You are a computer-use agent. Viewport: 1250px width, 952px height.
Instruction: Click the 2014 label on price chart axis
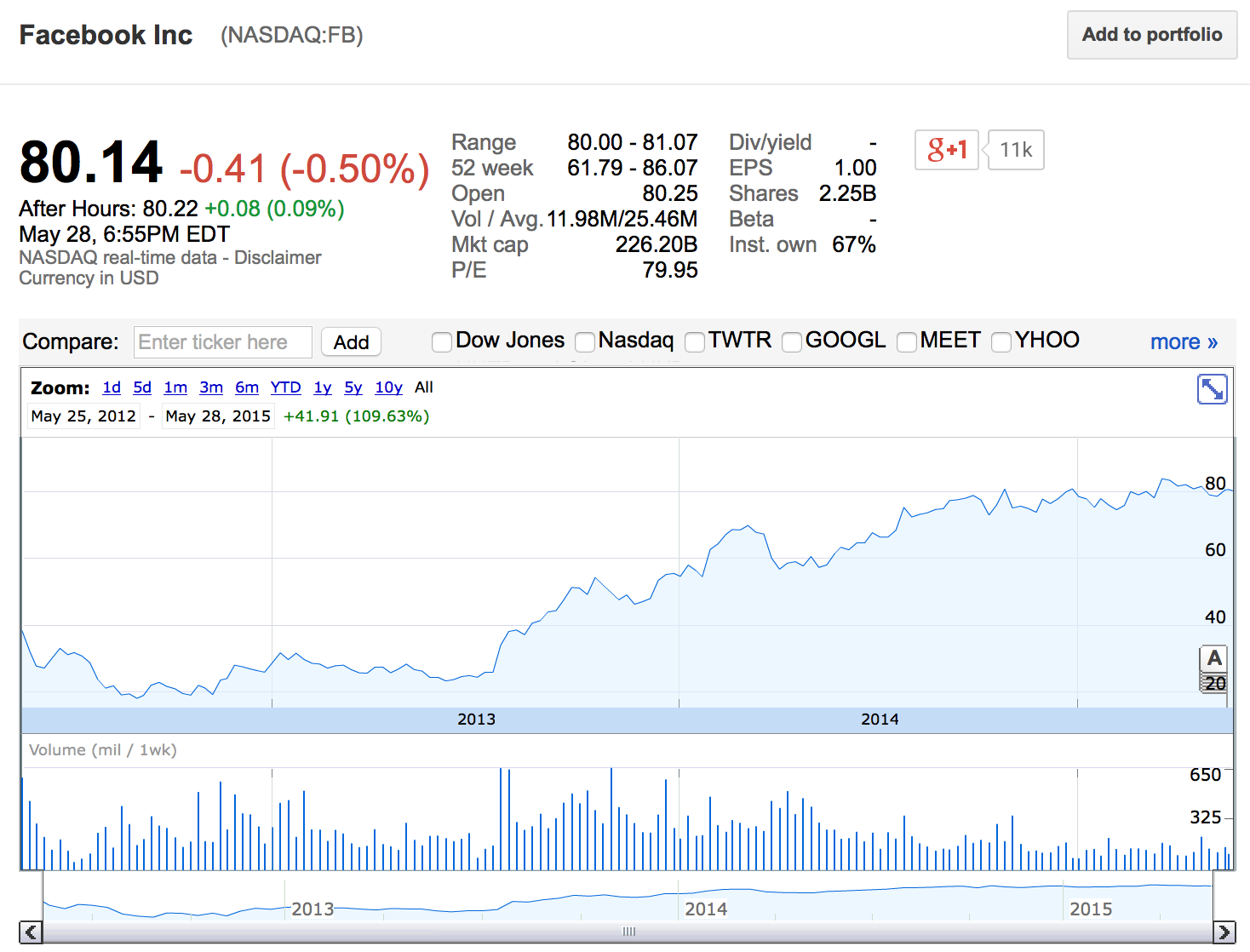(880, 720)
